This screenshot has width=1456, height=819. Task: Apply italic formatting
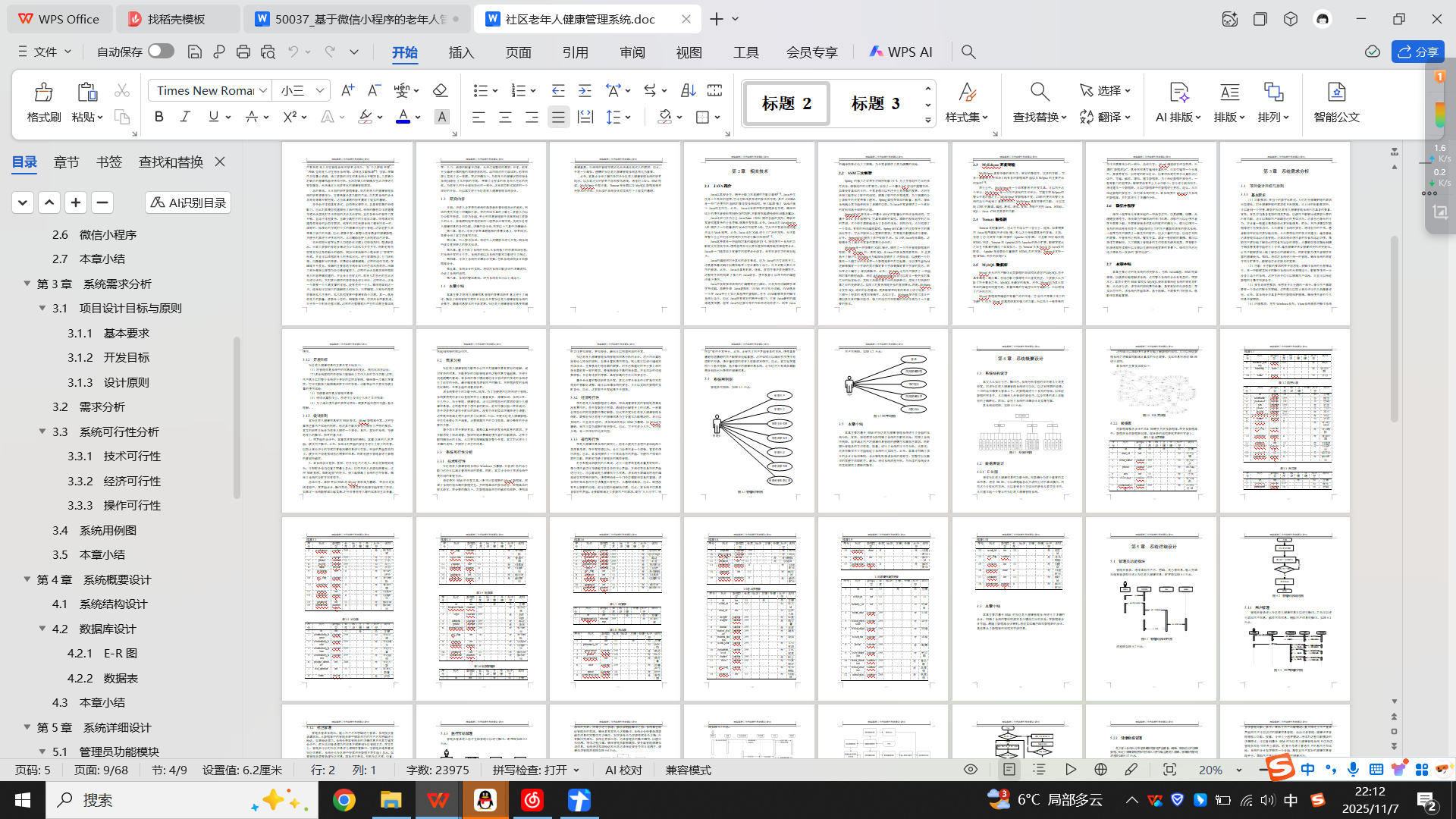click(185, 117)
